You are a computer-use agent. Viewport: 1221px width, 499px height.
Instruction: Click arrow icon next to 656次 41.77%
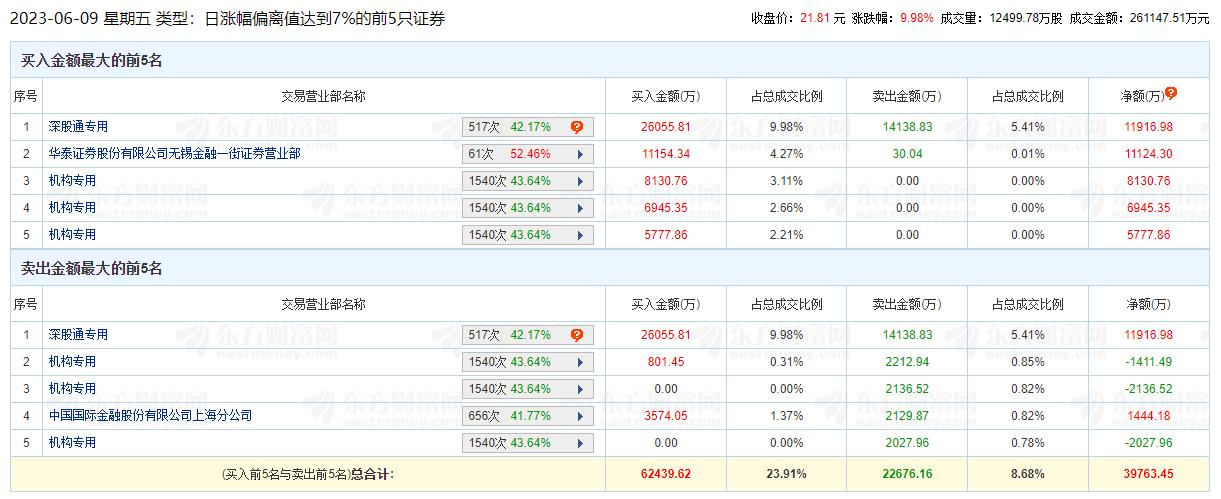click(x=580, y=416)
